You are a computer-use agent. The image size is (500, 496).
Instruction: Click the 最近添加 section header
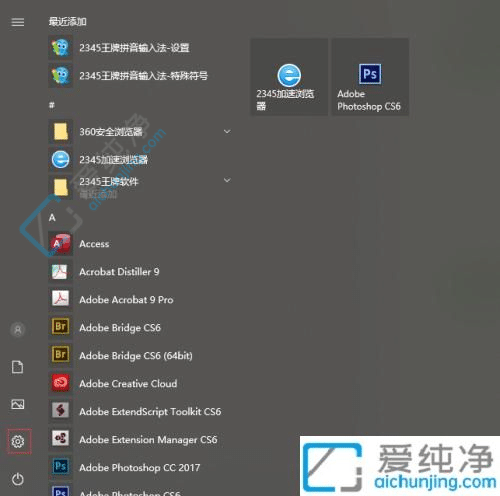click(x=68, y=22)
